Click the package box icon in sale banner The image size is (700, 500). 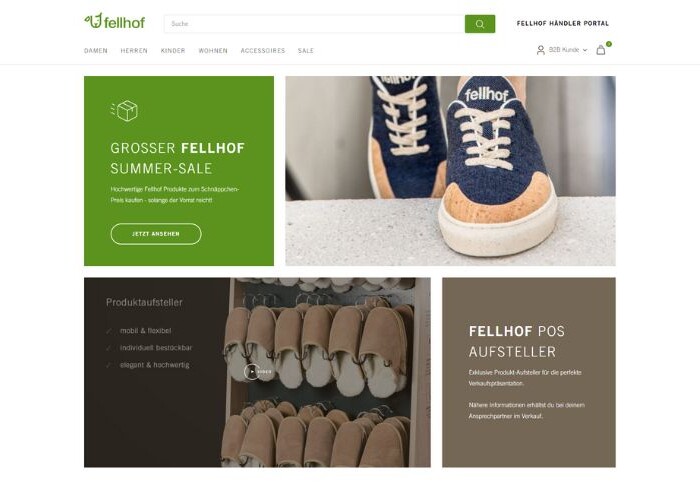point(125,111)
